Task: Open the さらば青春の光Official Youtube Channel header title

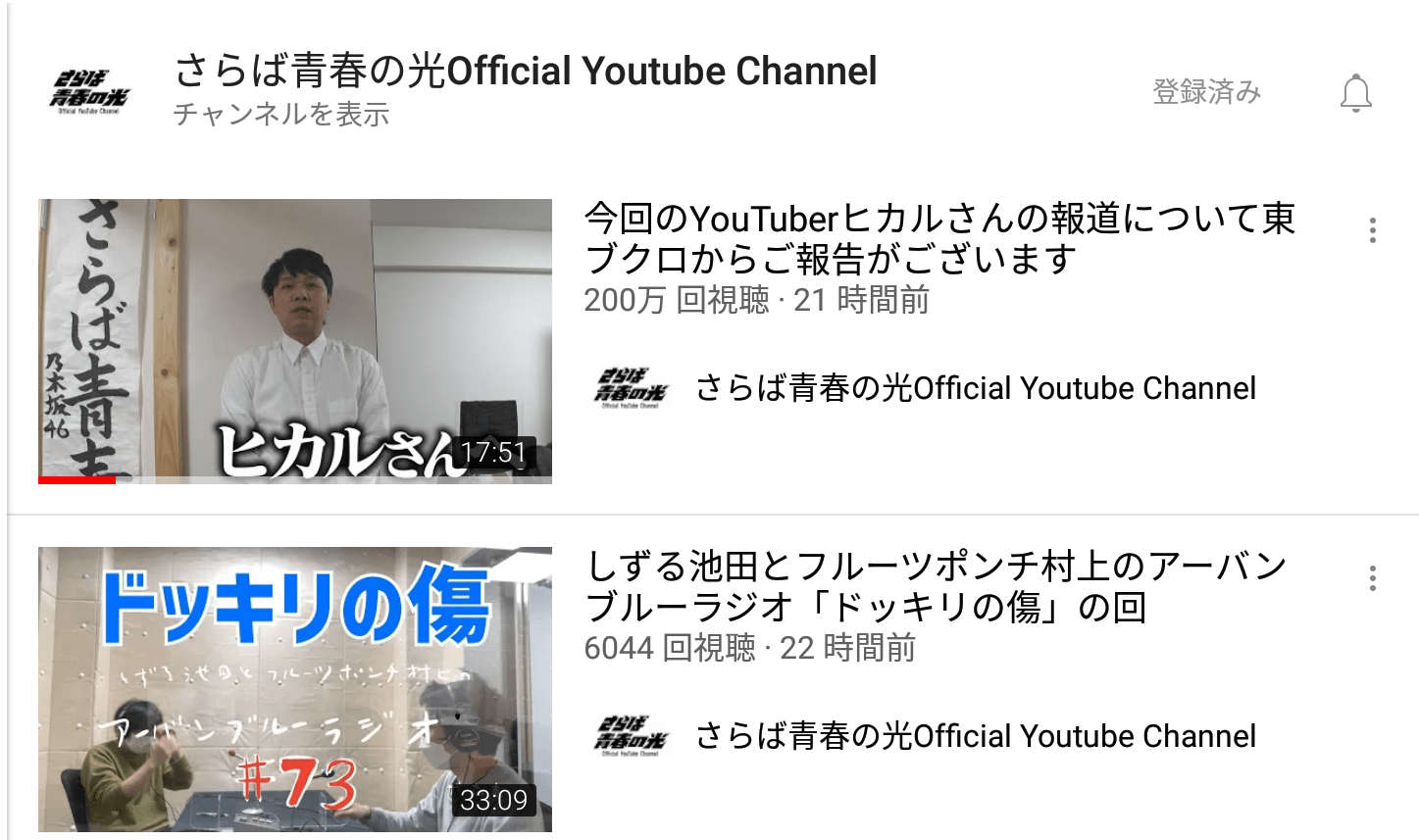Action: [526, 71]
